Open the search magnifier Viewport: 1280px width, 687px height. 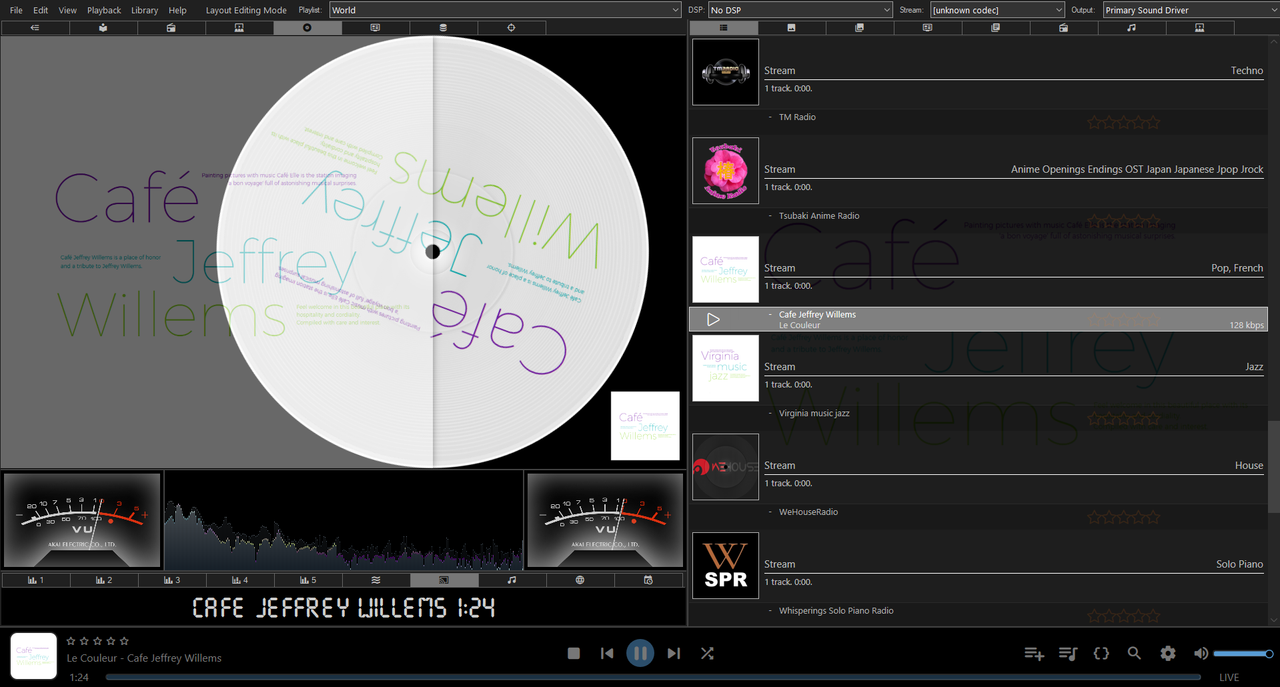point(1134,653)
